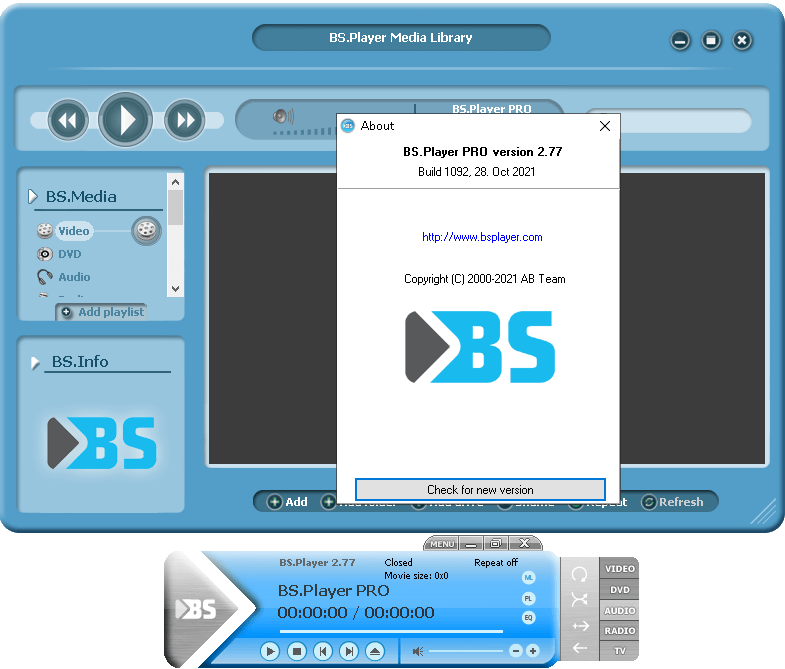This screenshot has height=669, width=785.
Task: Collapse the BS.Media section arrow
Action: point(33,196)
